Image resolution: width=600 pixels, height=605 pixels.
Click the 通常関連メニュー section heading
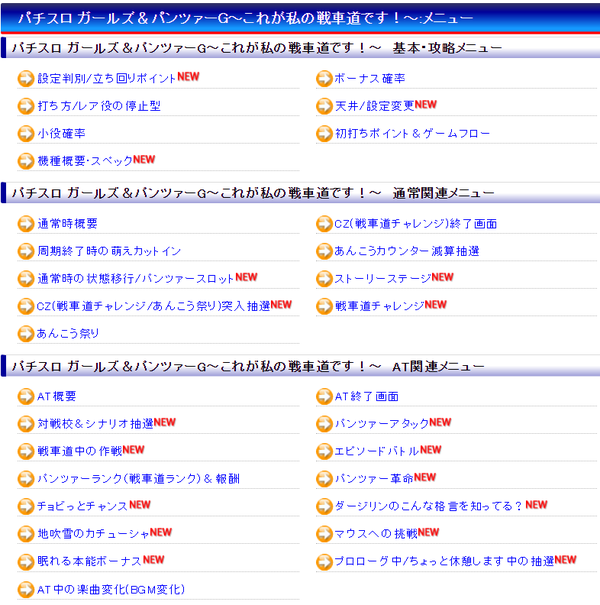[x=300, y=193]
